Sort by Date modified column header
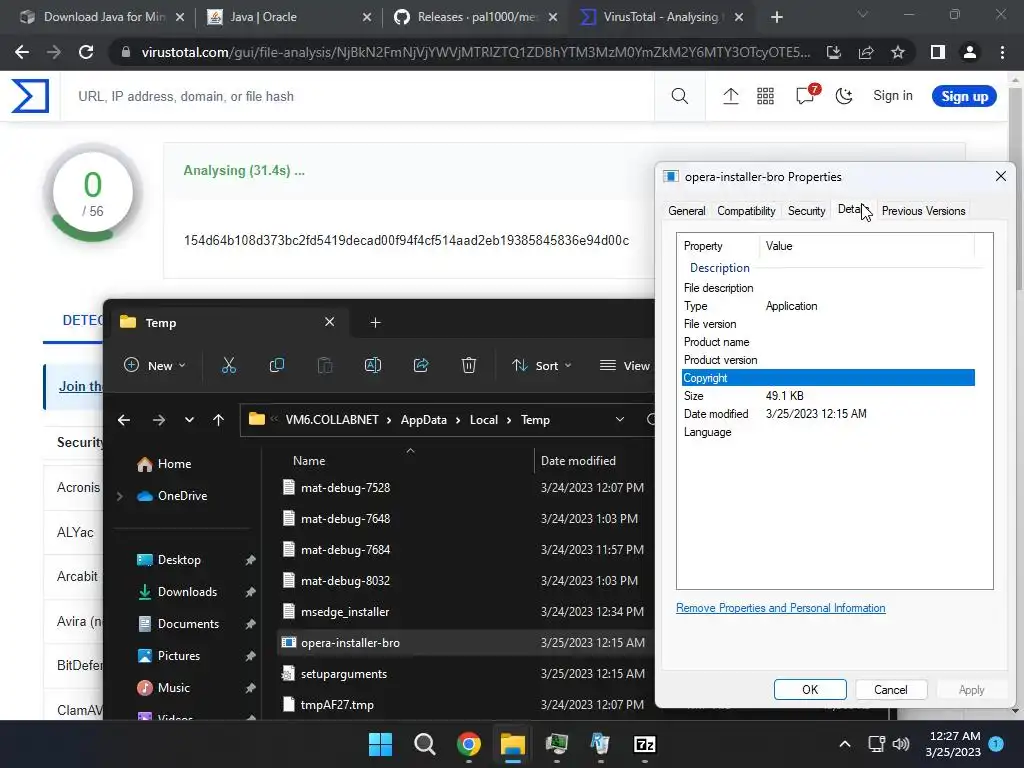The width and height of the screenshot is (1024, 768). [578, 461]
